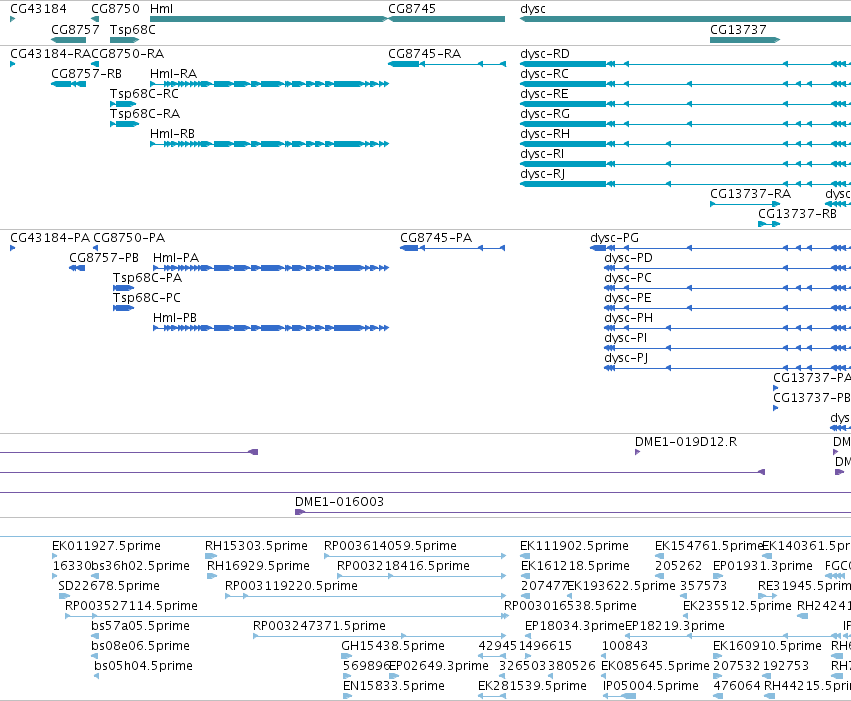This screenshot has width=851, height=701.
Task: Click CG13737-RA transcript
Action: tap(745, 204)
